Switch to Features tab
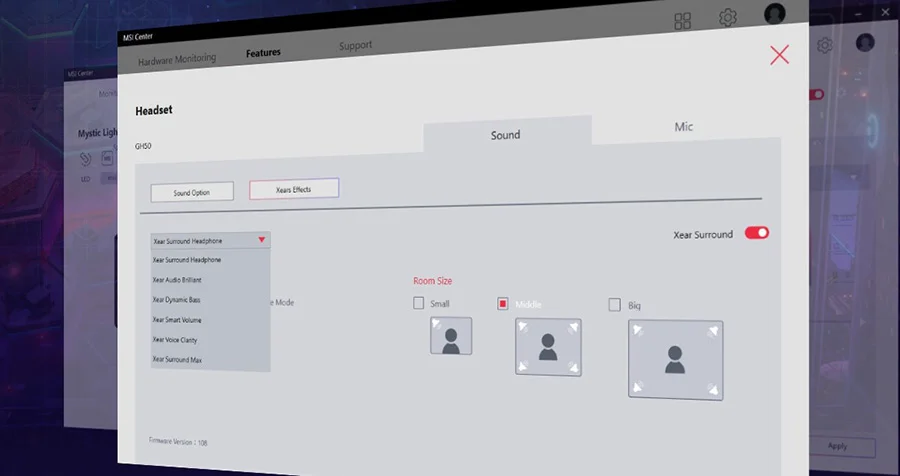 [263, 53]
